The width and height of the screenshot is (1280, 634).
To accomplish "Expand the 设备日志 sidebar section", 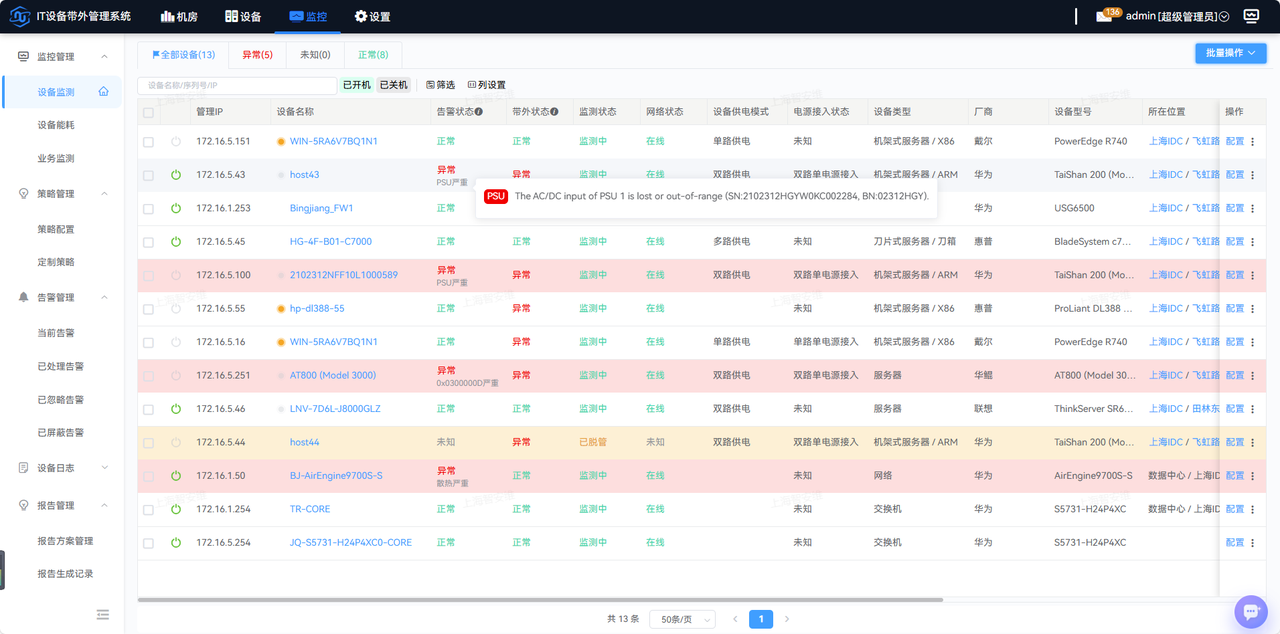I will [x=62, y=468].
